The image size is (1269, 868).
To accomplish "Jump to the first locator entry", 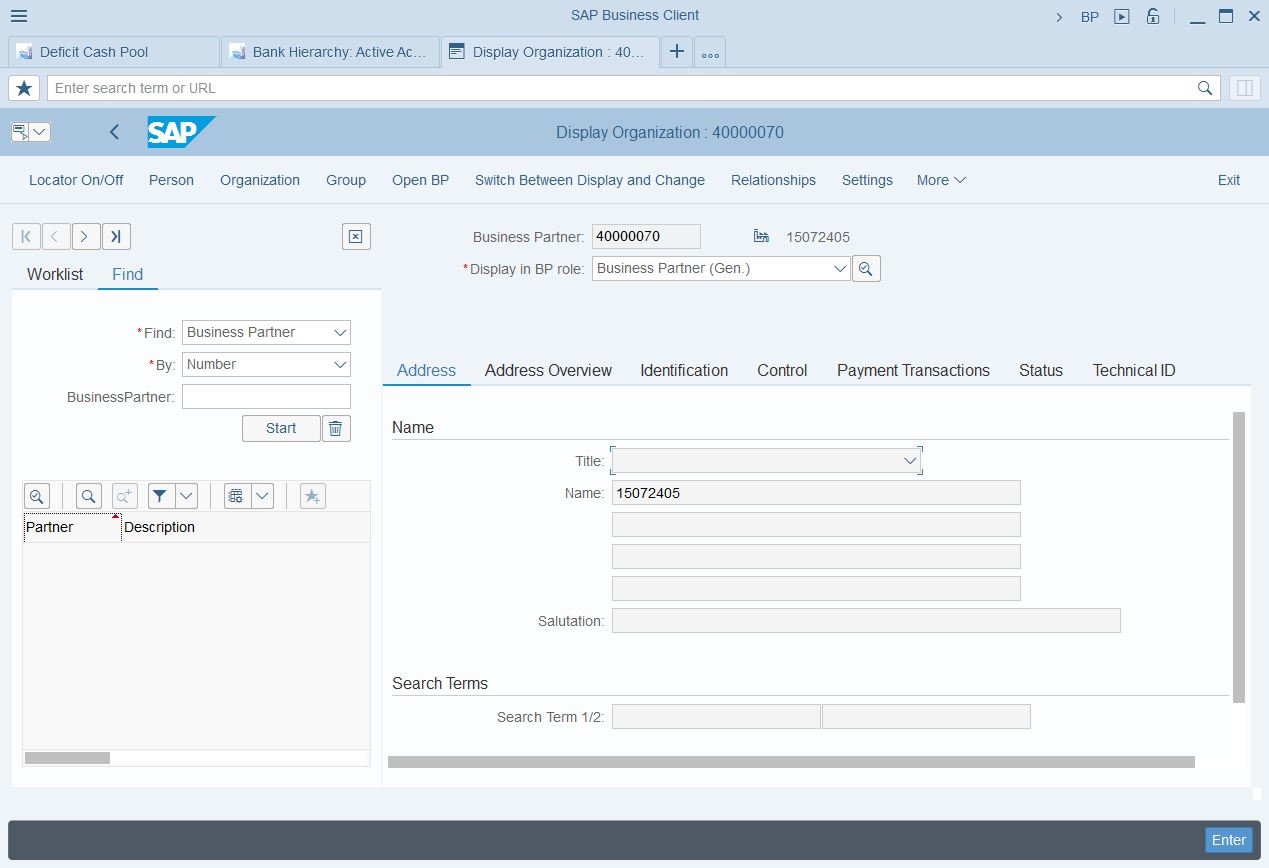I will pos(26,237).
